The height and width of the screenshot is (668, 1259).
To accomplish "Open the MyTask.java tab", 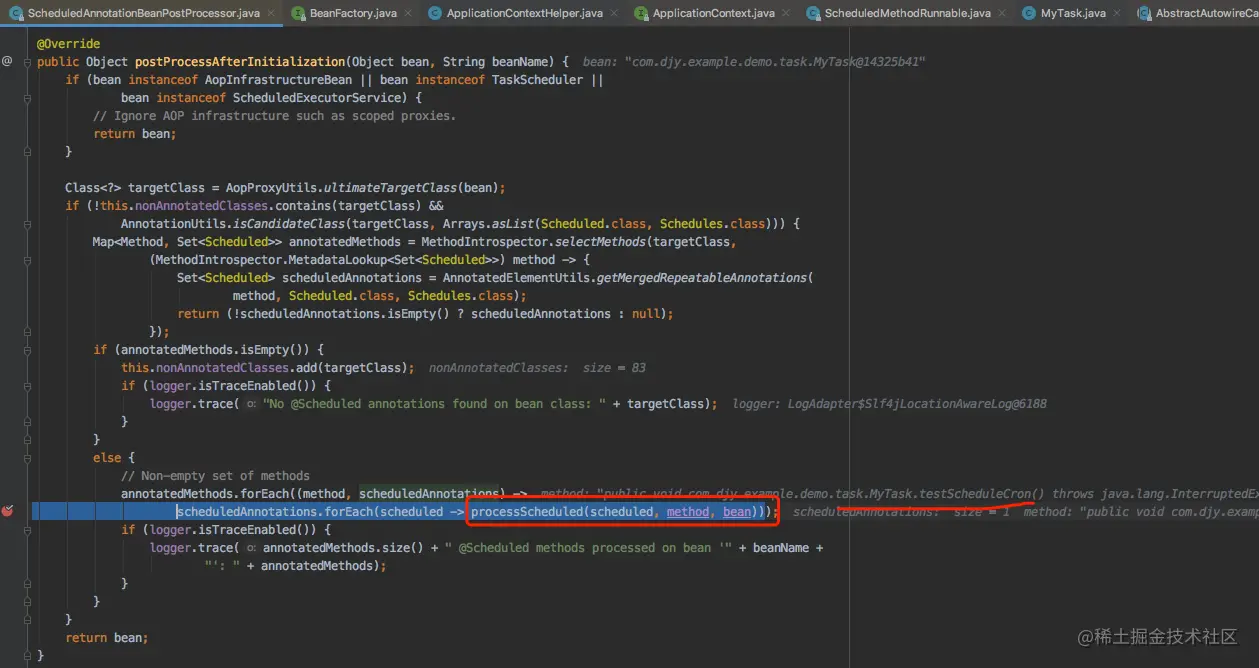I will click(1073, 13).
